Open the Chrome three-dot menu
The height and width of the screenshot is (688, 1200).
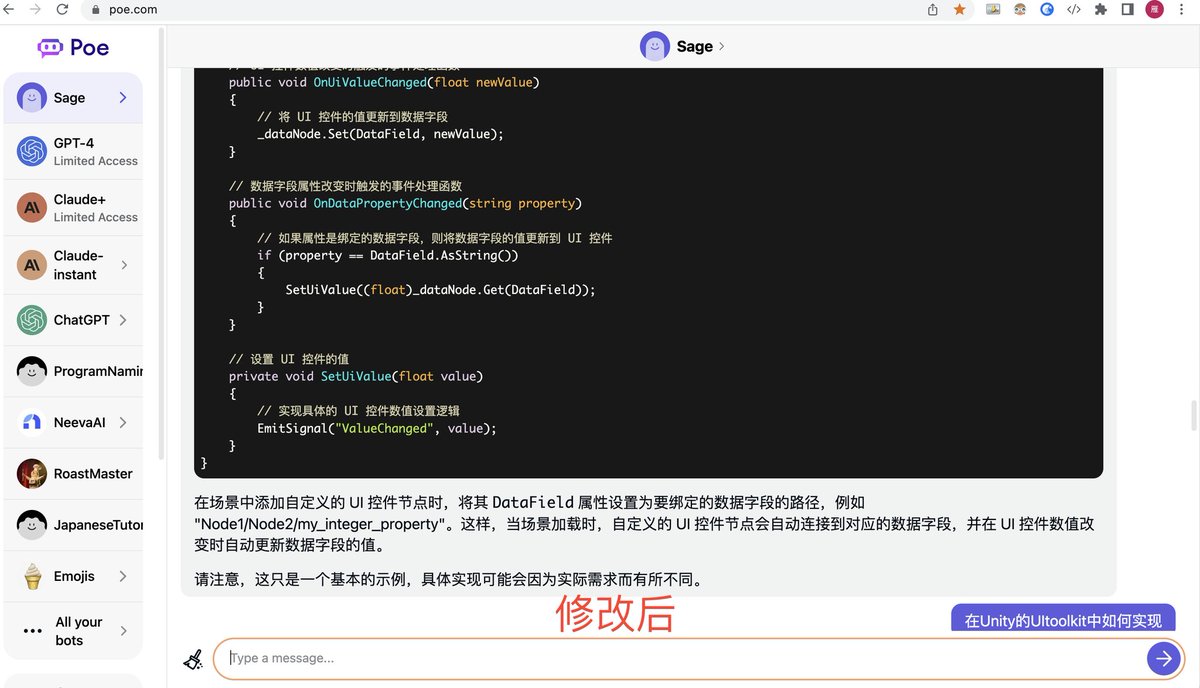[1183, 9]
